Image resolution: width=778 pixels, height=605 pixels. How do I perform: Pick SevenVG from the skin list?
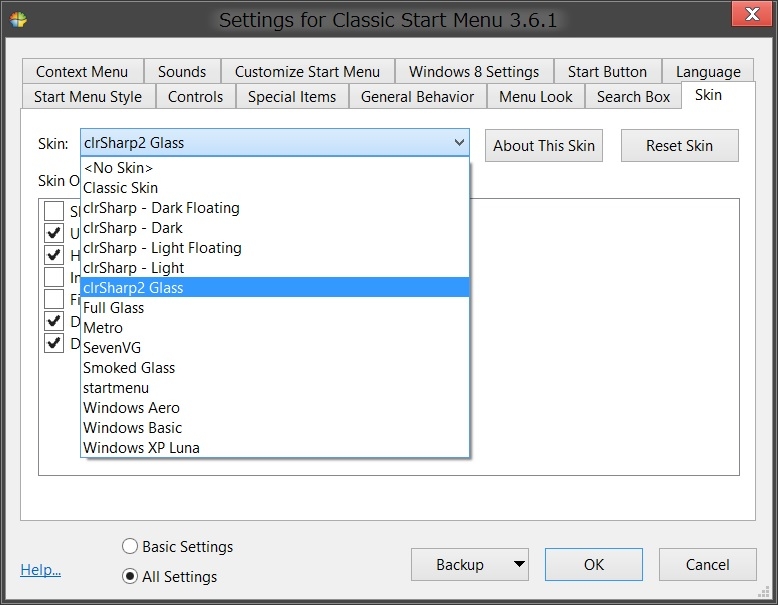tap(275, 347)
